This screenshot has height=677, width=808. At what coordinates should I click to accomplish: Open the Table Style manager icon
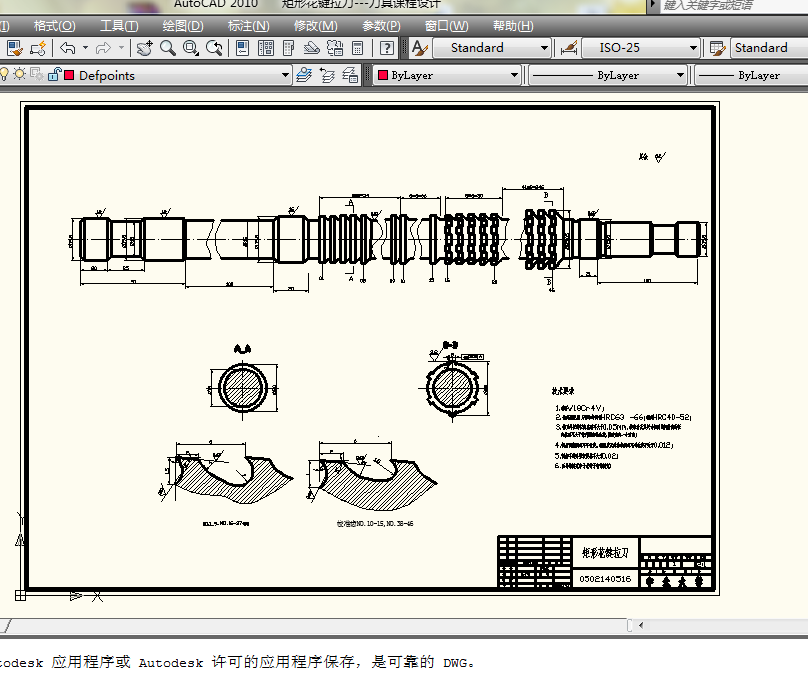717,48
